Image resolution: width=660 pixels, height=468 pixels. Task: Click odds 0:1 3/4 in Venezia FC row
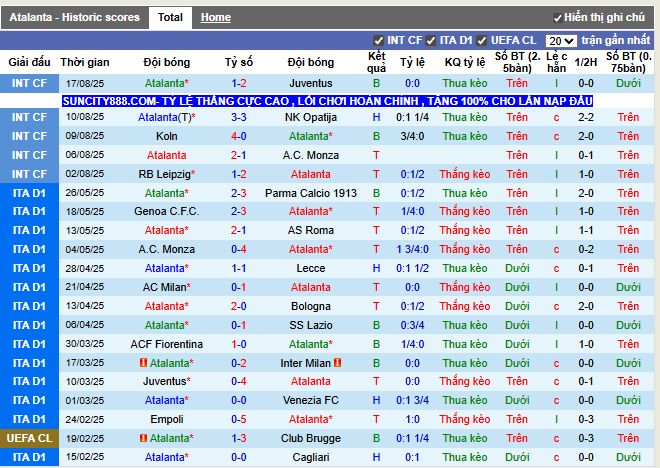(412, 400)
